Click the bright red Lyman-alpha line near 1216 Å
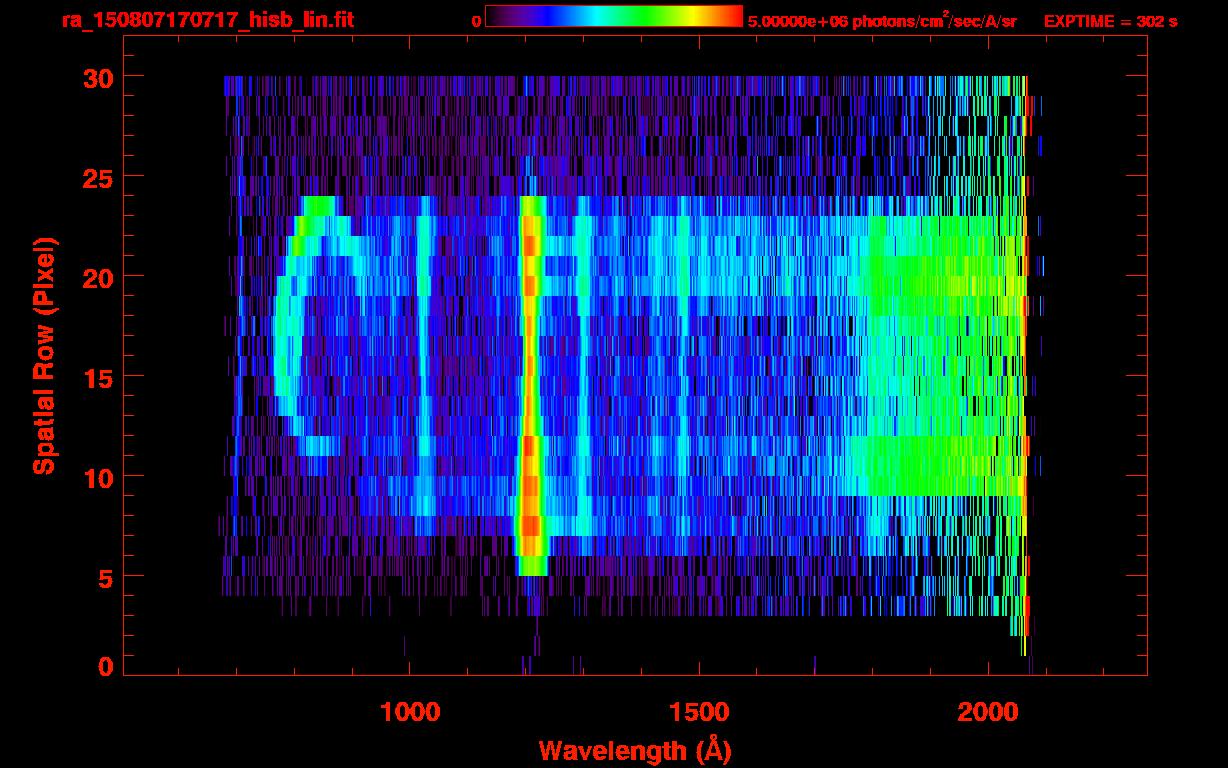Screen dimensions: 1228x768 pos(531,386)
